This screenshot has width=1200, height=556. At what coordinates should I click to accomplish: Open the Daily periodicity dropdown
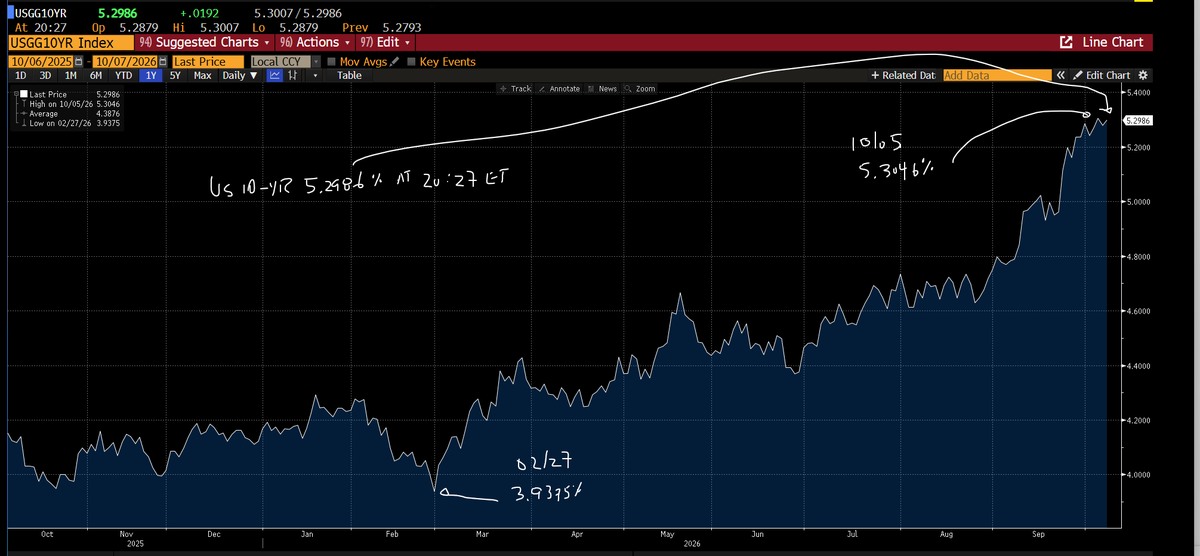pyautogui.click(x=240, y=75)
